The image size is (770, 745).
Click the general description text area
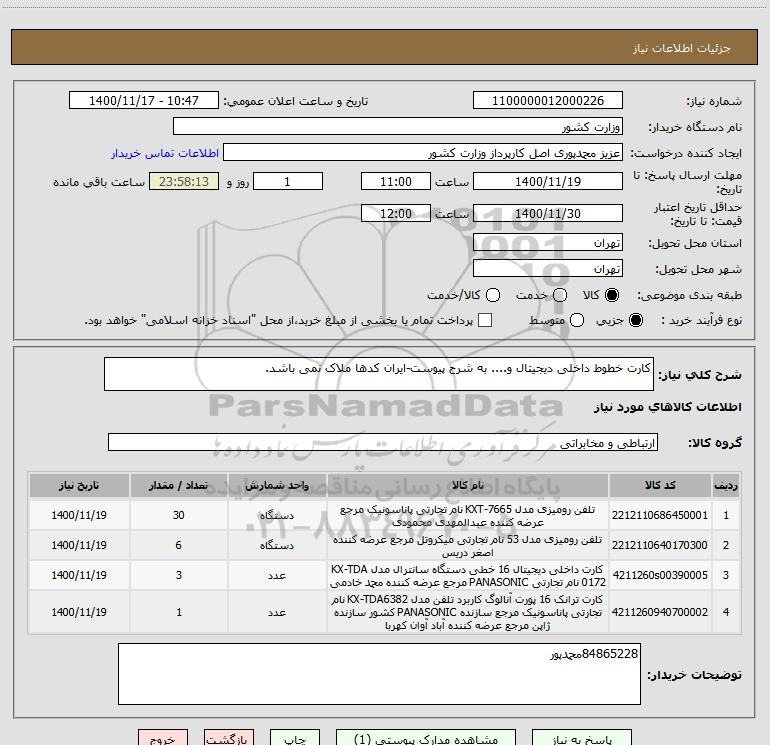[x=379, y=374]
